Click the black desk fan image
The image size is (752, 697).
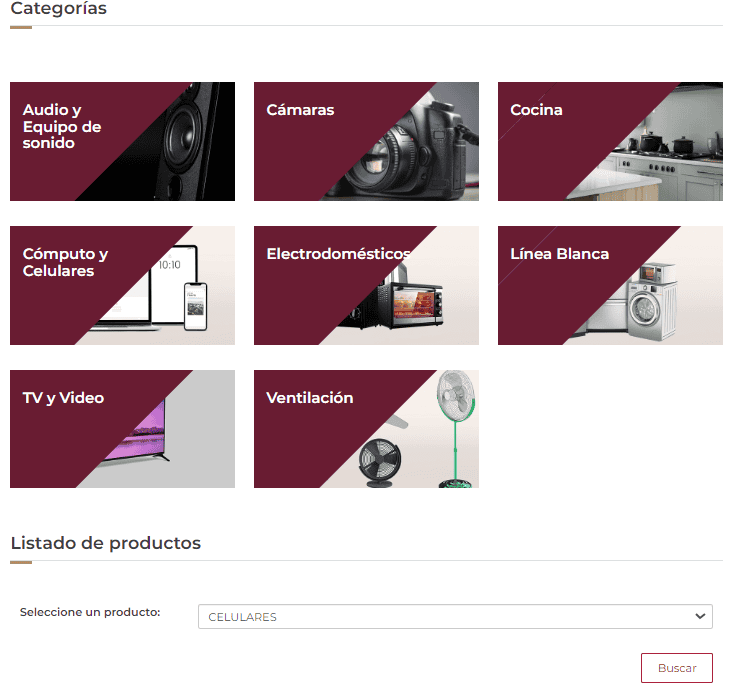coord(380,463)
